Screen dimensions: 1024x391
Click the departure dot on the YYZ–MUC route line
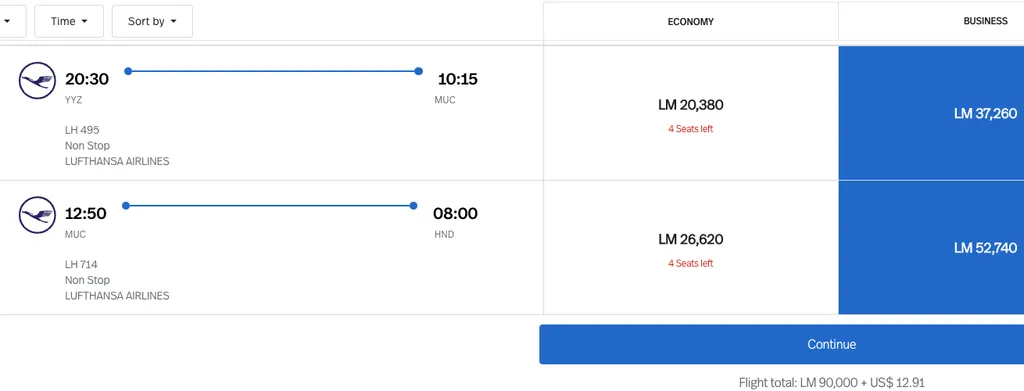(128, 71)
